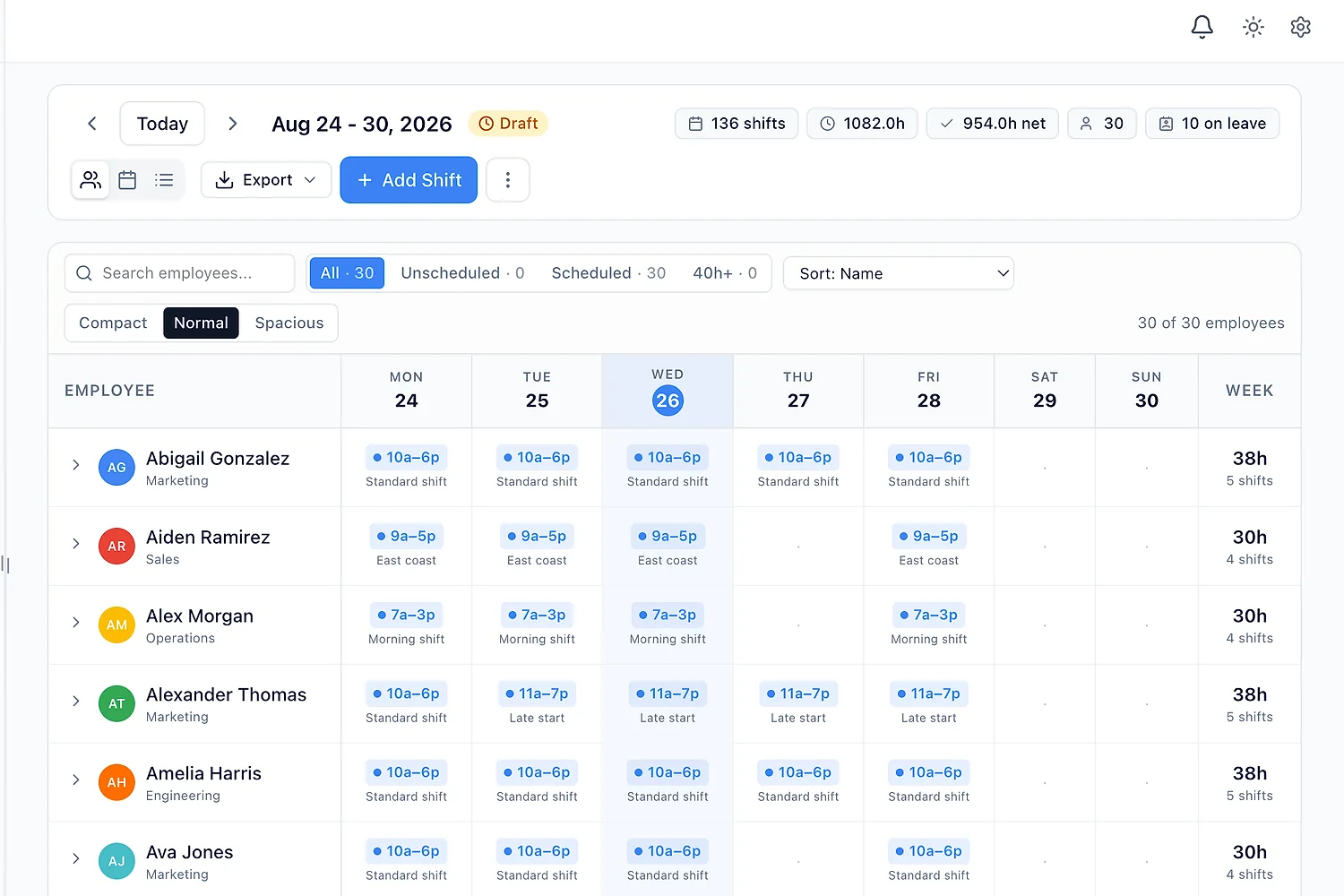Select the Mon 24 column header

coord(407,392)
